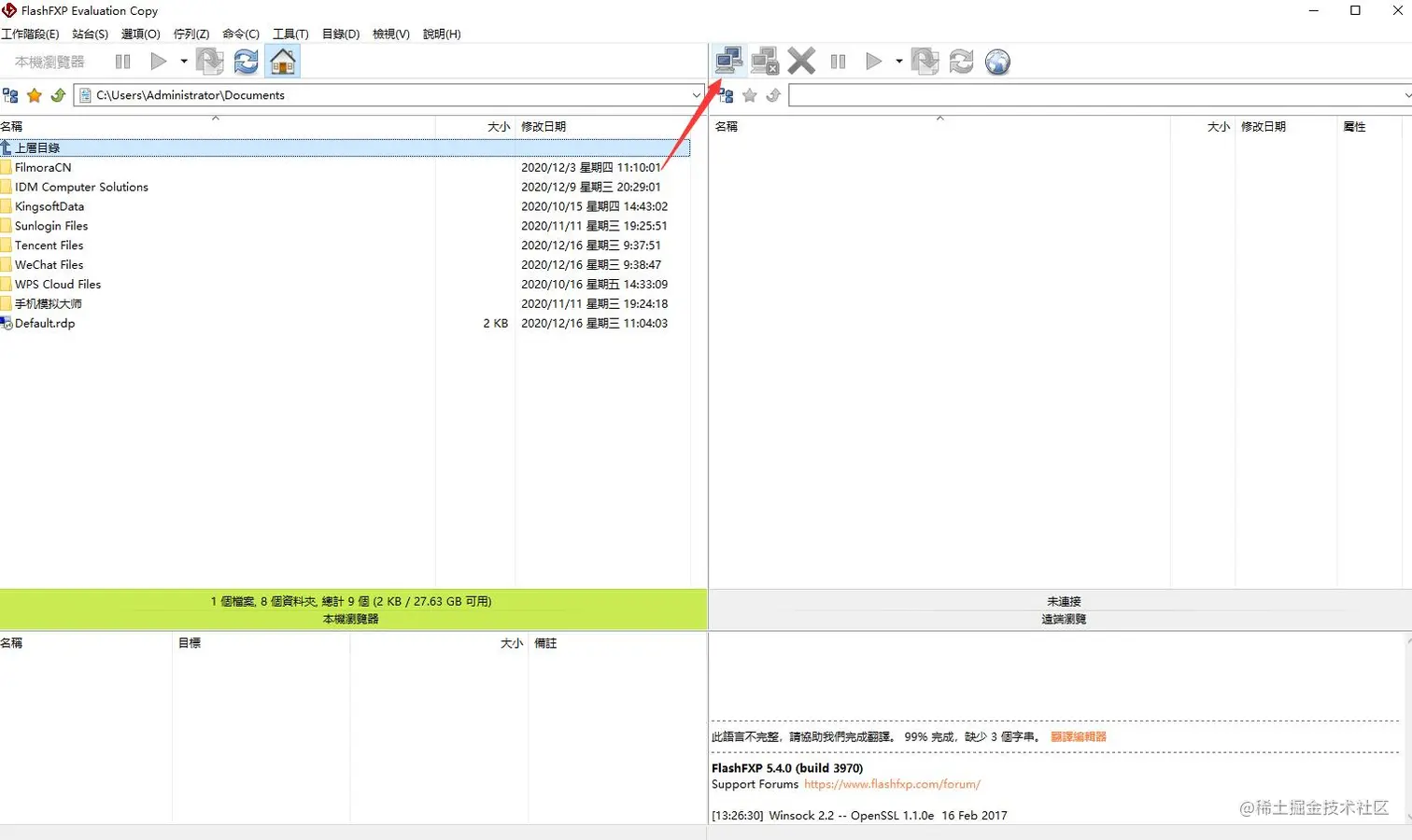Toggle the folder tree icon in the remote pane
1412x840 pixels.
pyautogui.click(x=726, y=95)
